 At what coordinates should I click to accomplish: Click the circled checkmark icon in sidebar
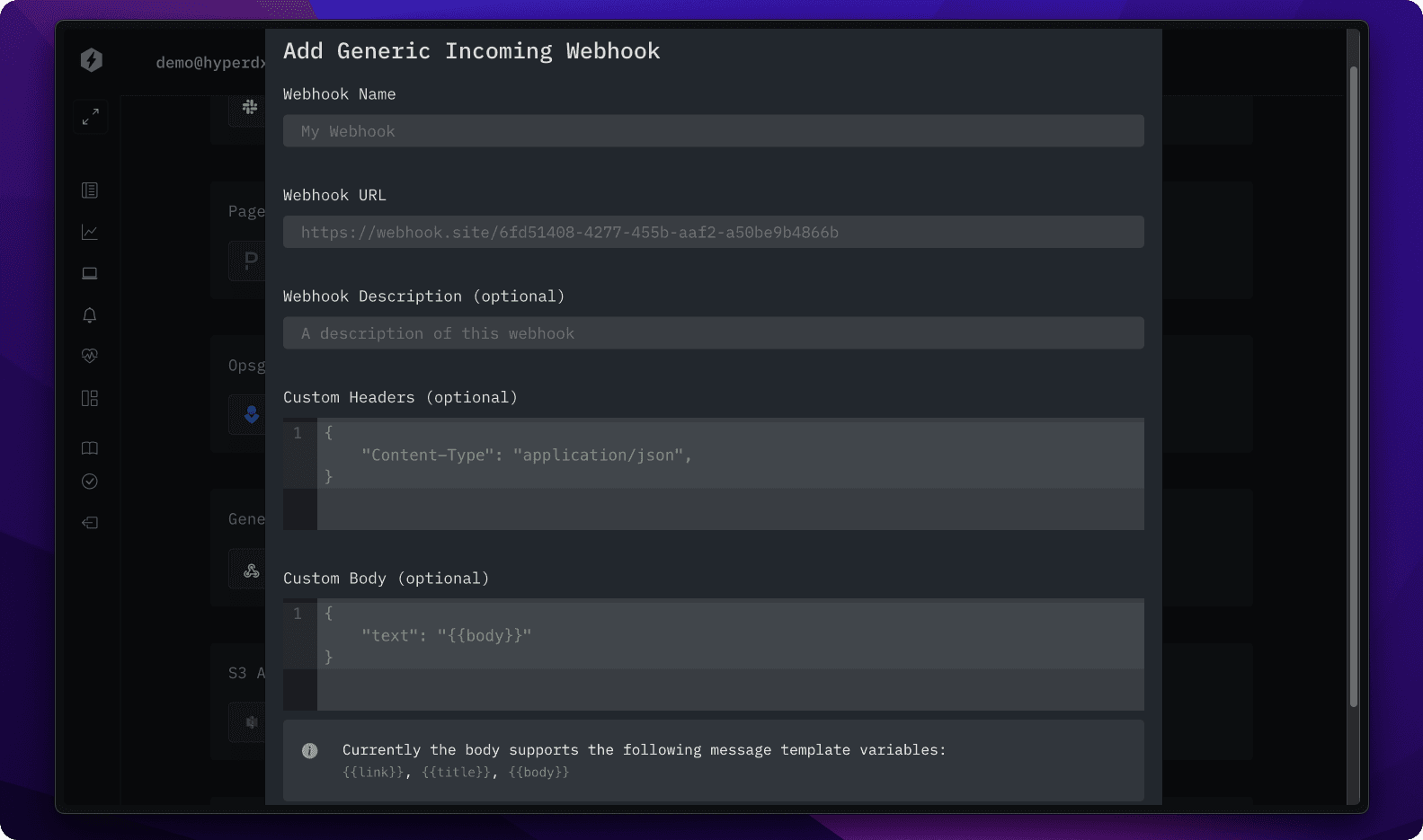click(x=90, y=482)
